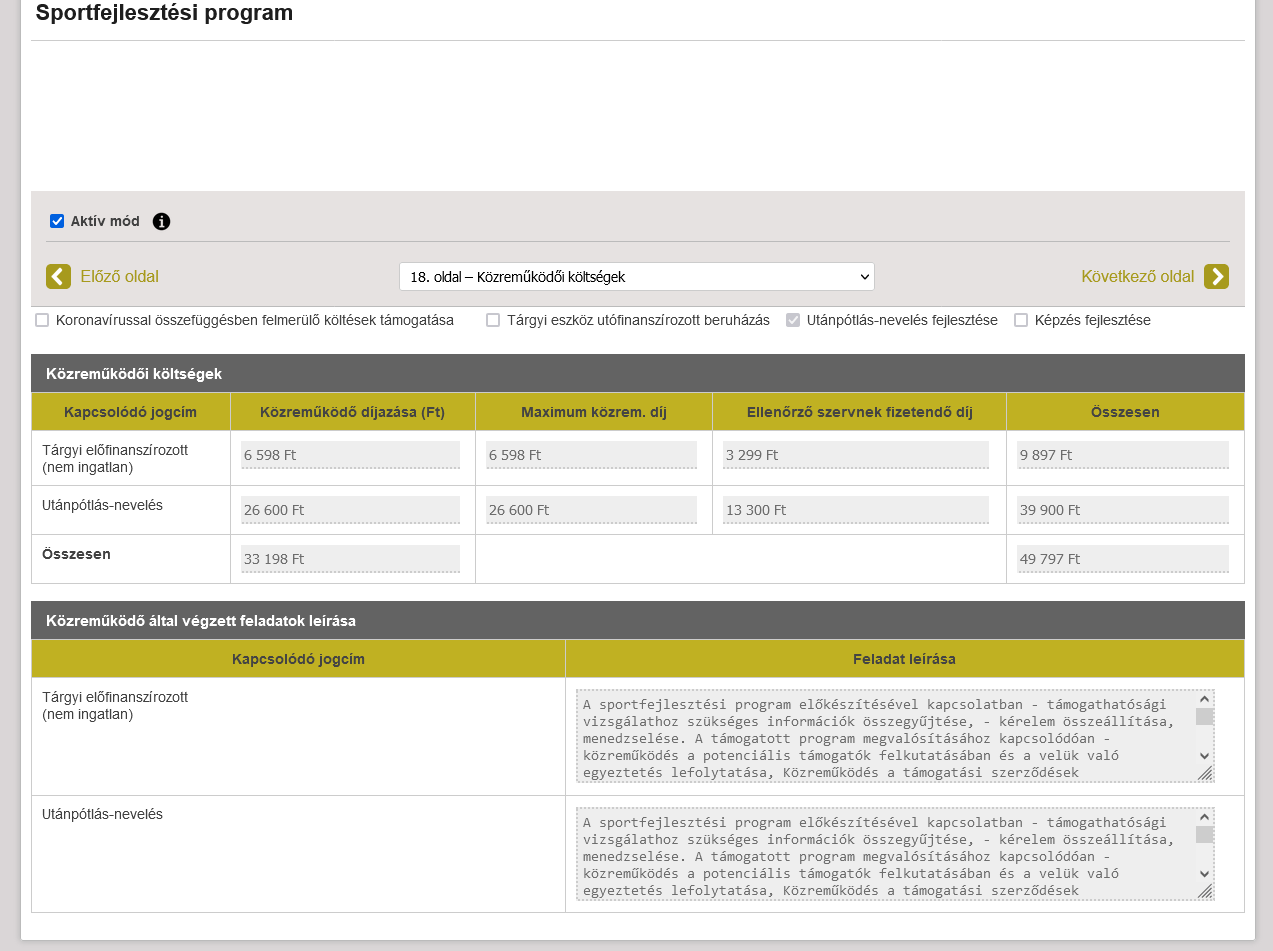The height and width of the screenshot is (951, 1273).
Task: Click the Utánpótlás-nevelés task description textarea
Action: [x=895, y=854]
